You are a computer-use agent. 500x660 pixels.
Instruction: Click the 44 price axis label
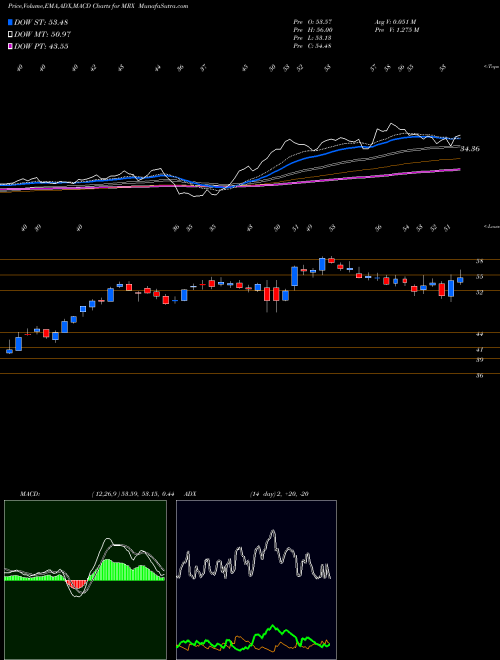[x=479, y=334]
